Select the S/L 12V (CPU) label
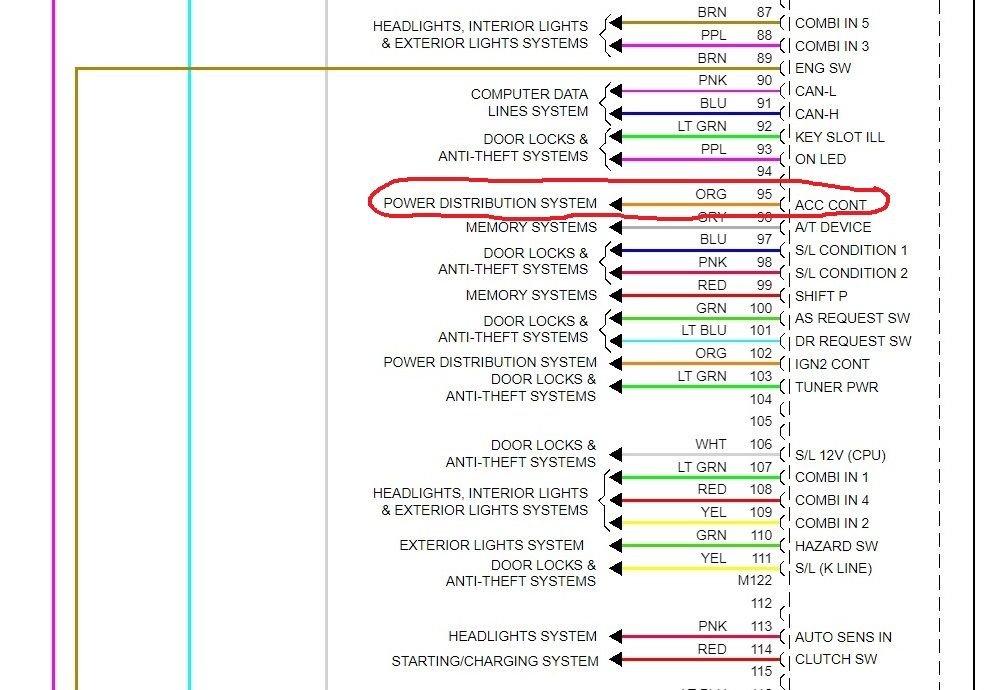Screen dimensions: 990x690 (x=840, y=455)
